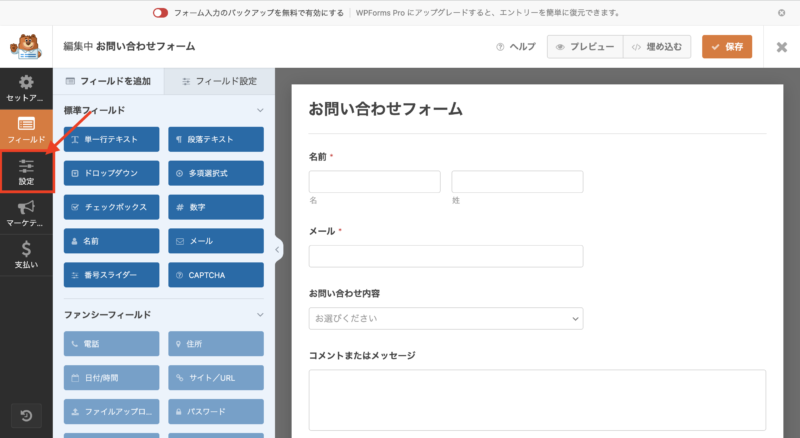
Task: Collapse the 標準フィールド section
Action: point(260,110)
